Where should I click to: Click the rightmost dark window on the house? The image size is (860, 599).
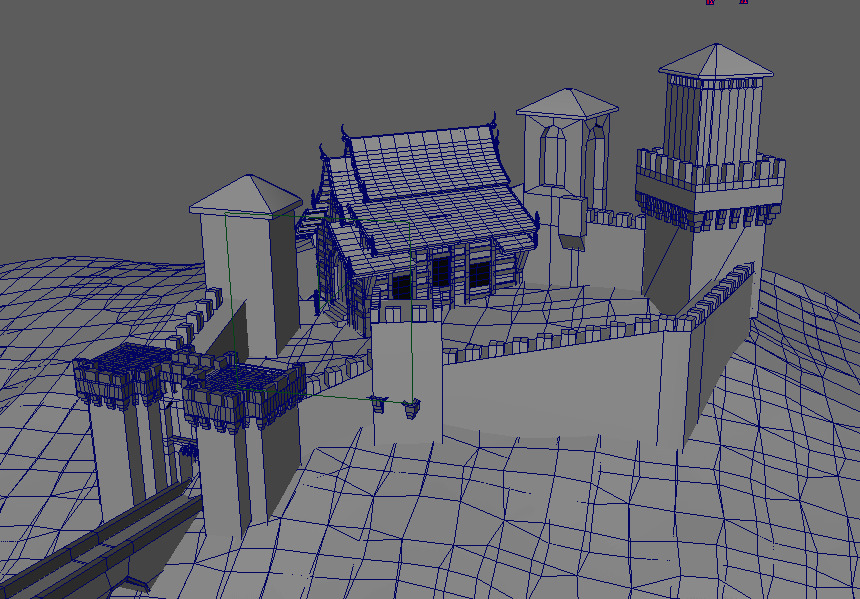(x=480, y=274)
